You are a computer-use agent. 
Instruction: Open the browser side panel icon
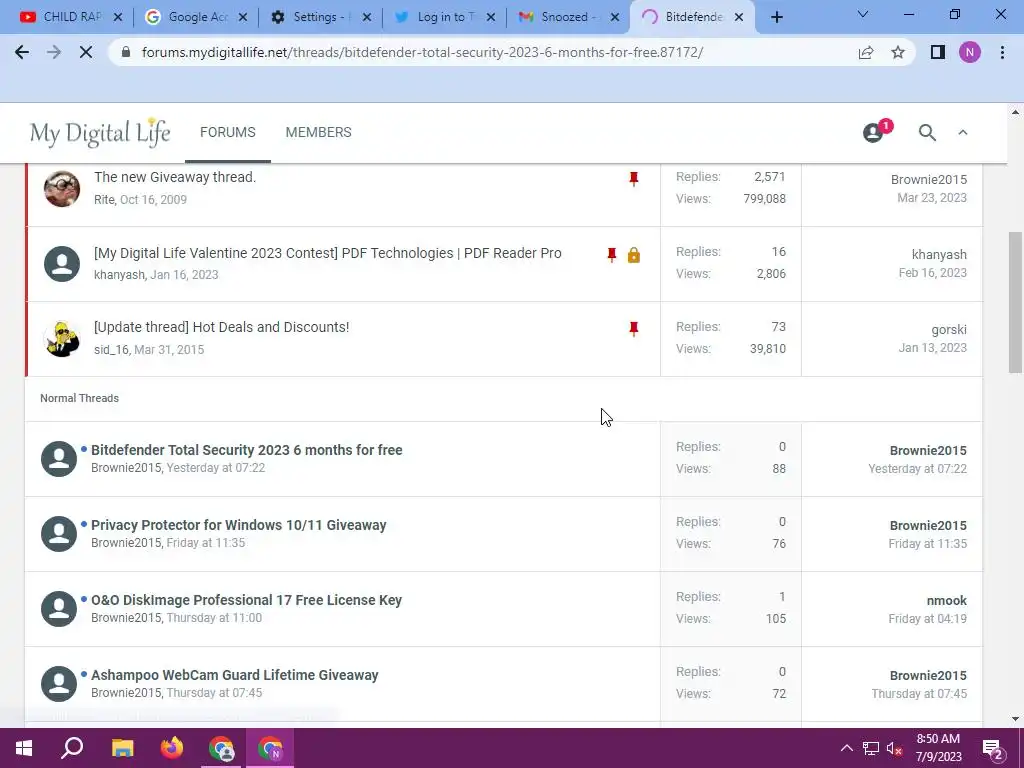938,52
